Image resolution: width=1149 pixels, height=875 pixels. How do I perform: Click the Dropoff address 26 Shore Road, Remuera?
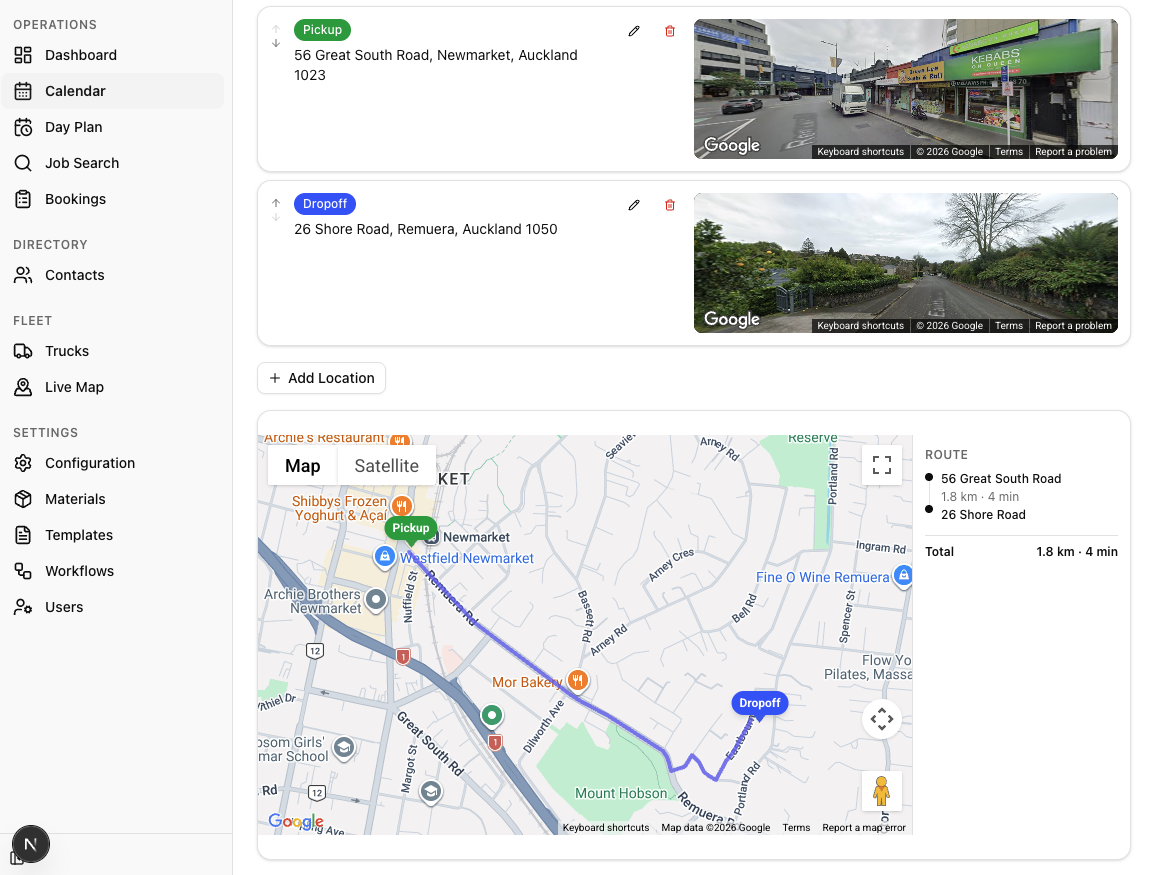pyautogui.click(x=426, y=229)
